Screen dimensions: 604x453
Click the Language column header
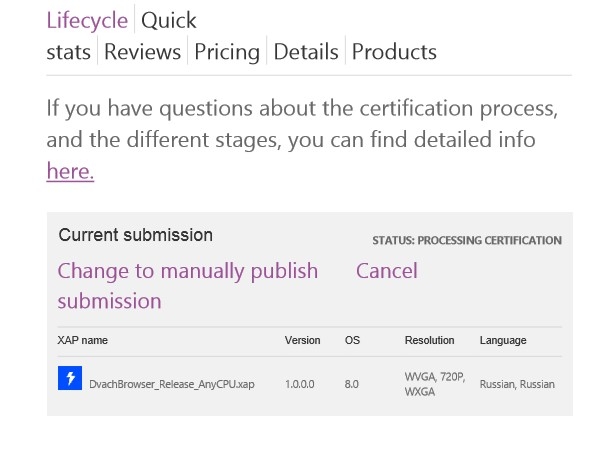503,341
